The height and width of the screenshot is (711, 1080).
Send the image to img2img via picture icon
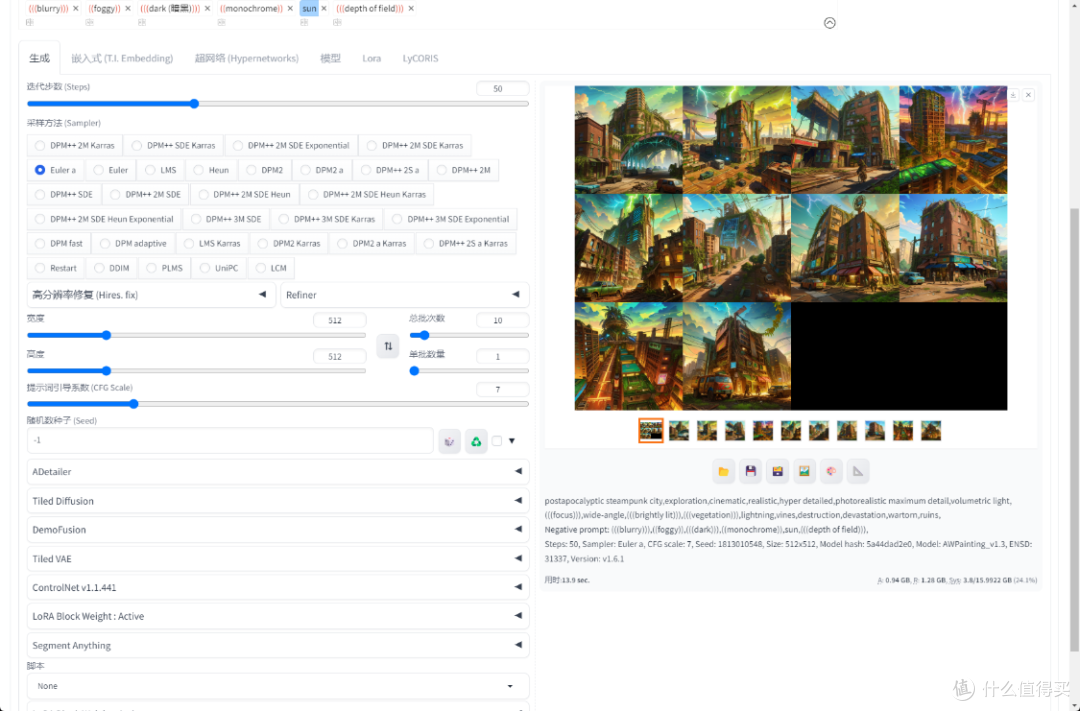point(804,471)
